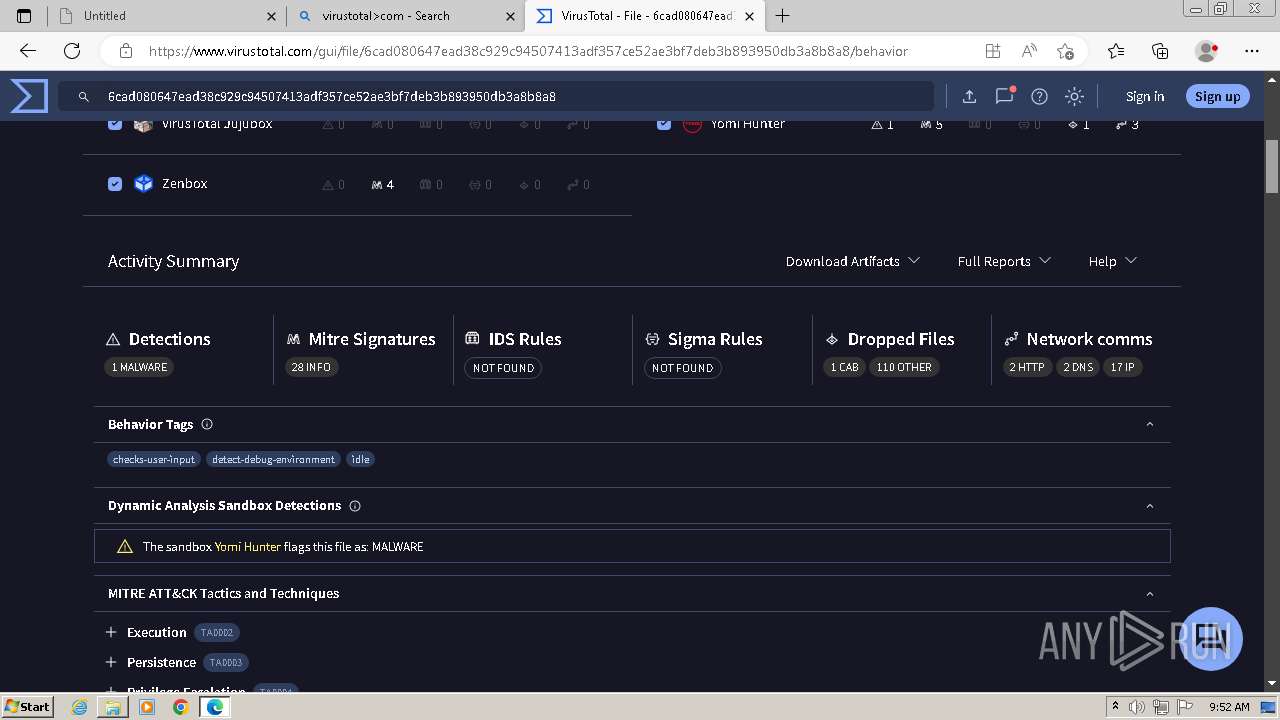Click the 1 MALWARE detections badge
The width and height of the screenshot is (1280, 720).
[139, 367]
